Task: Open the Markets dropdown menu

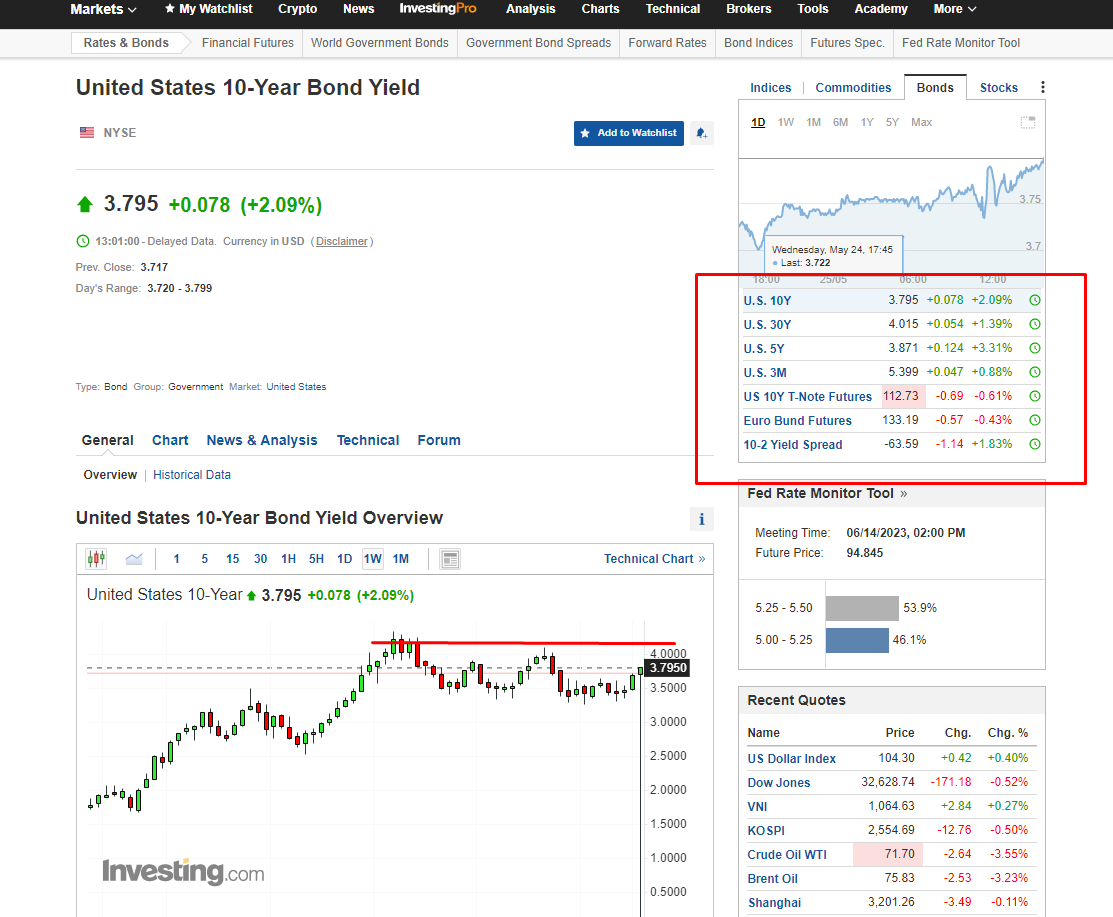Action: (104, 9)
